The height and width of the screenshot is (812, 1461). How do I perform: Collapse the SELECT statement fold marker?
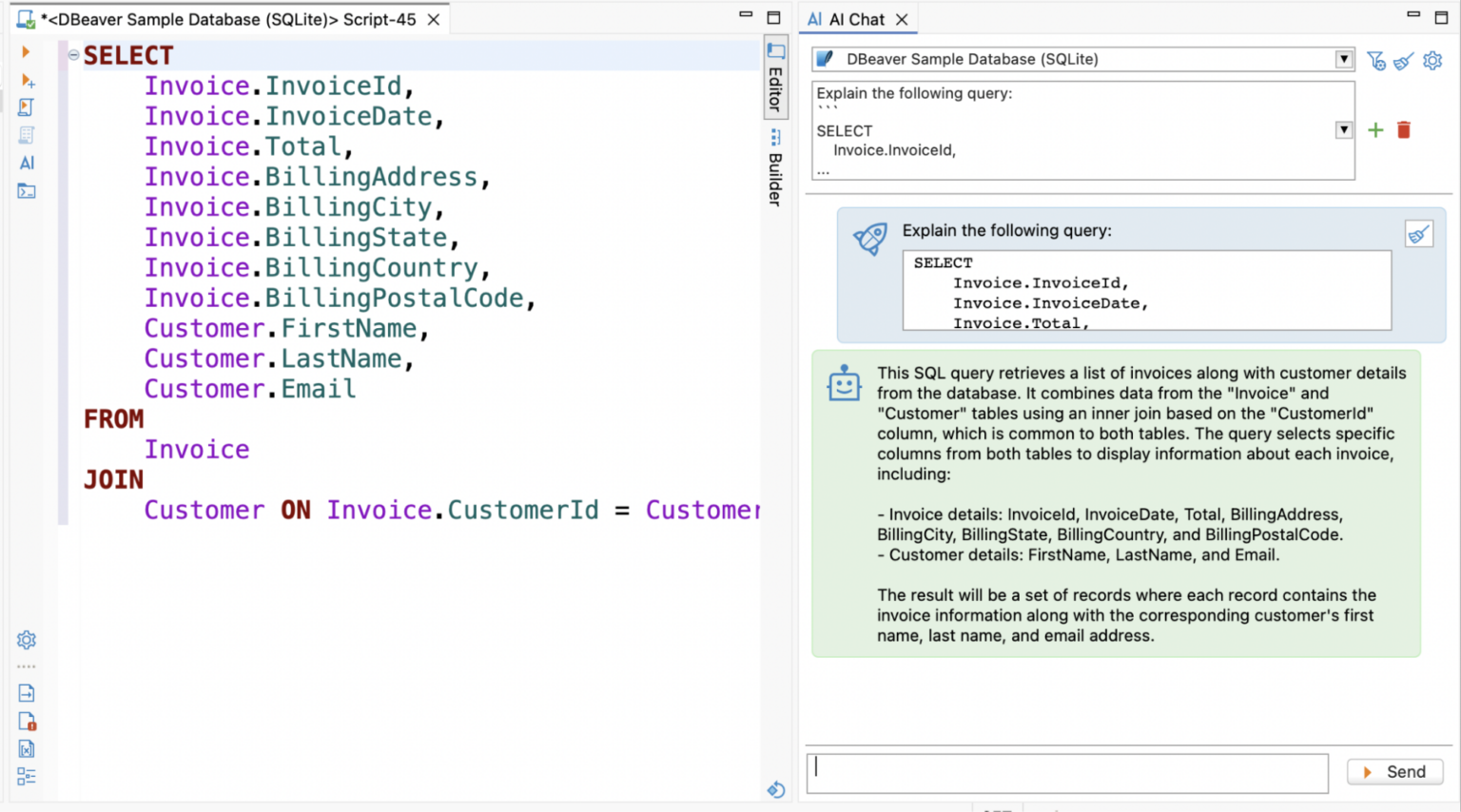(73, 55)
